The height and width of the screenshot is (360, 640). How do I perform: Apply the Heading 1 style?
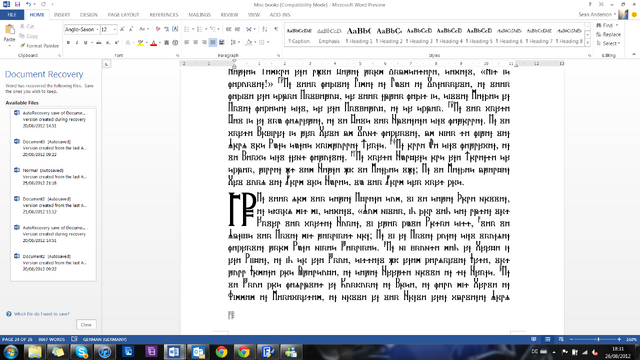coord(359,35)
